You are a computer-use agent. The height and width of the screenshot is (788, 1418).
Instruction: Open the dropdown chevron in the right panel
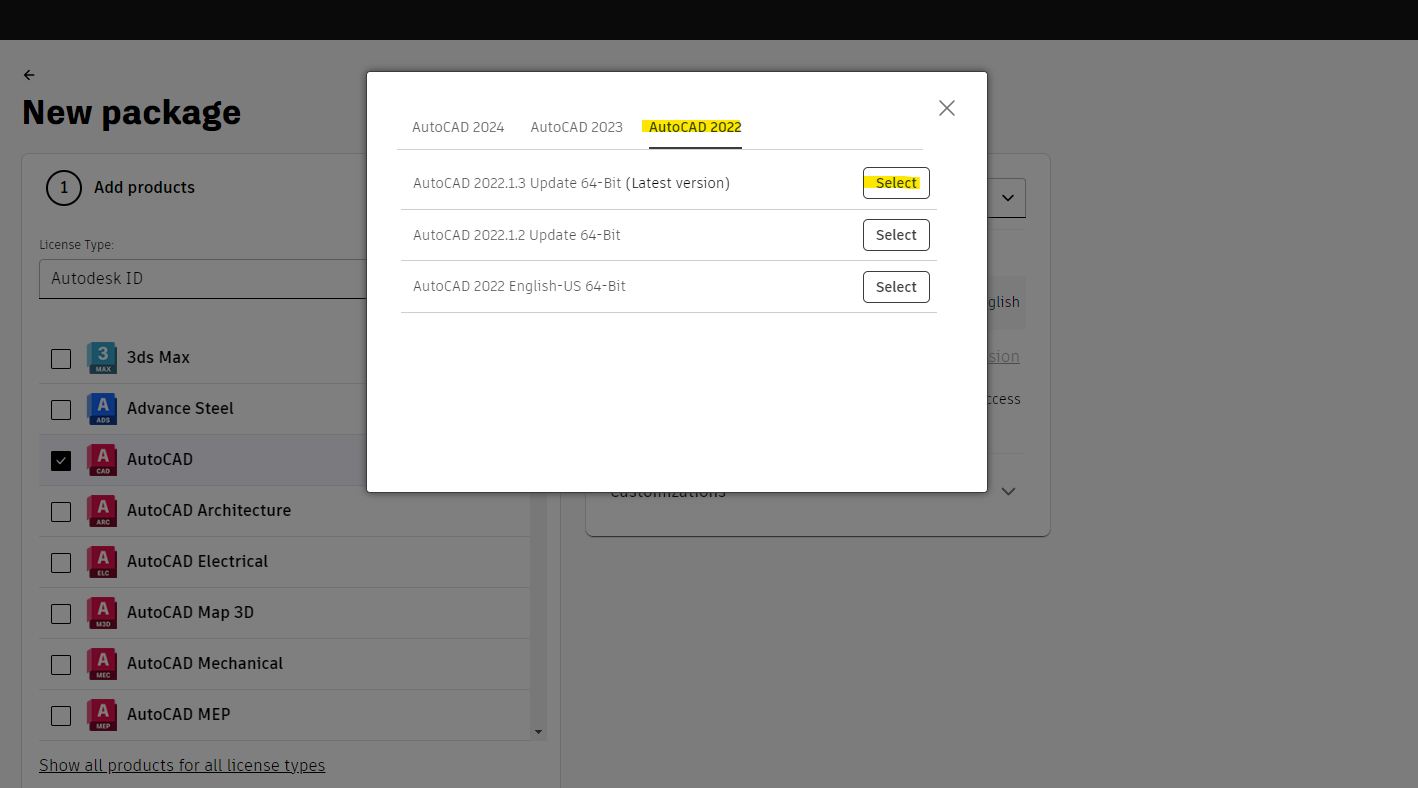click(x=1008, y=197)
